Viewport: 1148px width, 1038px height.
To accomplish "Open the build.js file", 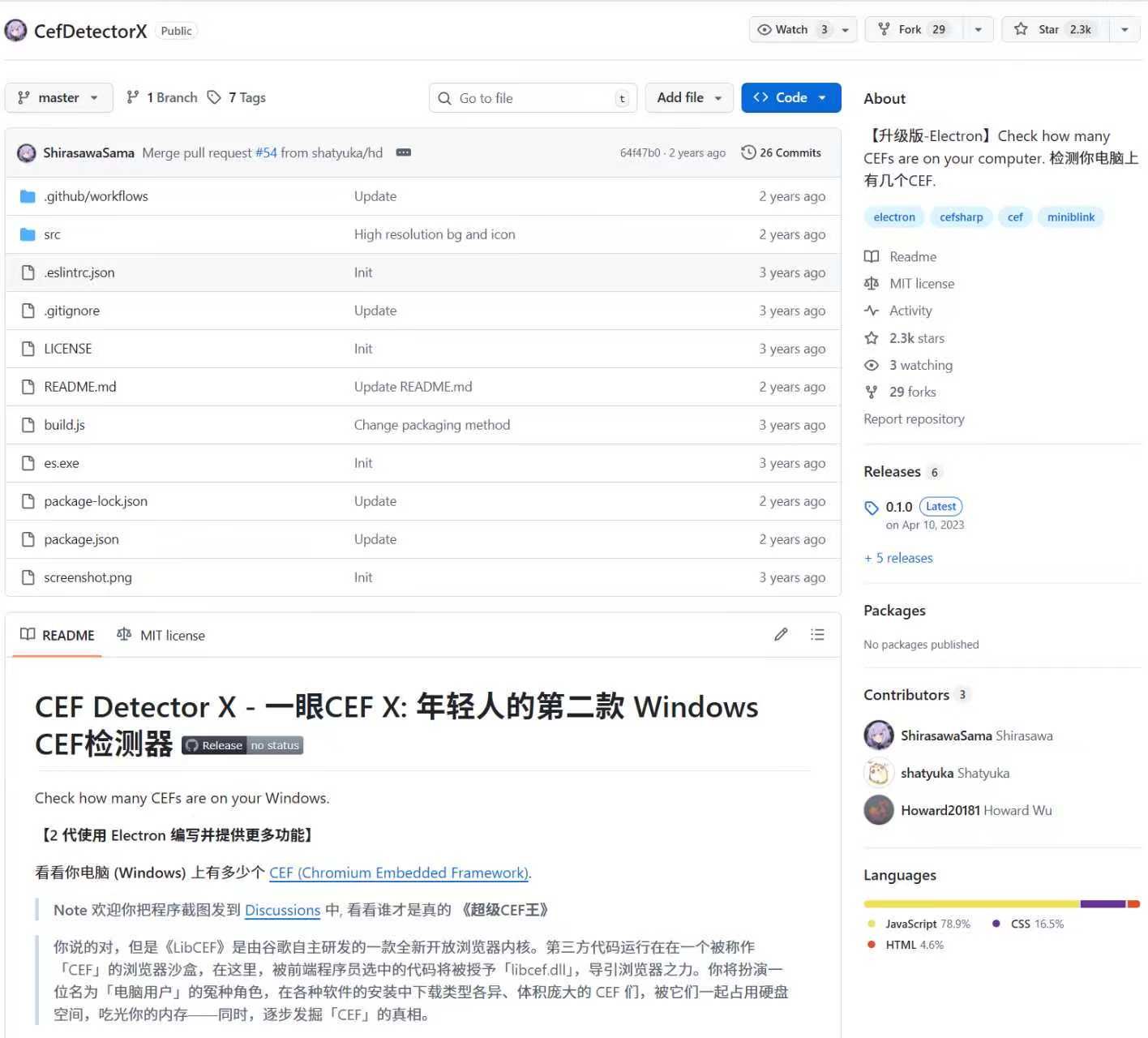I will coord(64,425).
